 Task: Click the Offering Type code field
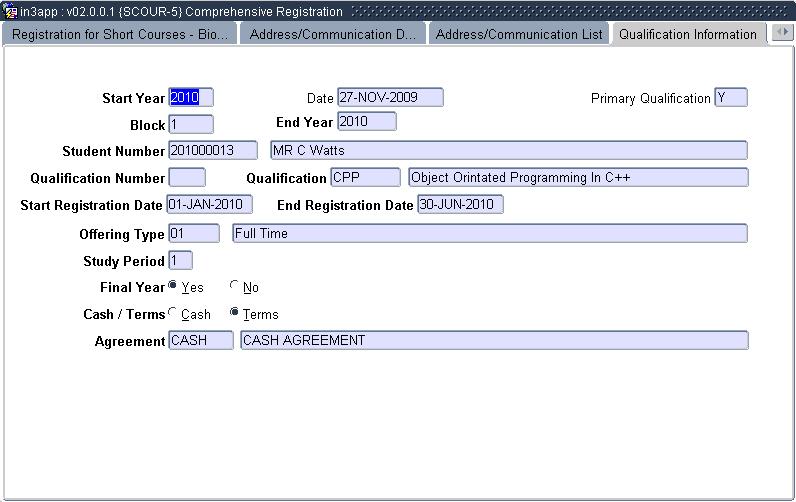(x=193, y=233)
